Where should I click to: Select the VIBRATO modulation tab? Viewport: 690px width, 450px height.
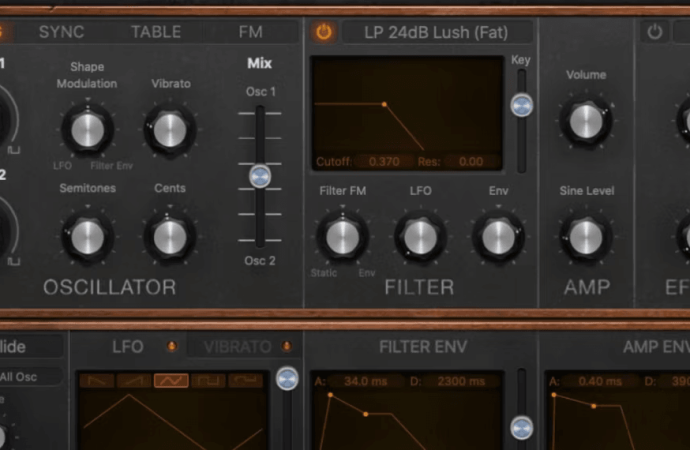tap(238, 347)
